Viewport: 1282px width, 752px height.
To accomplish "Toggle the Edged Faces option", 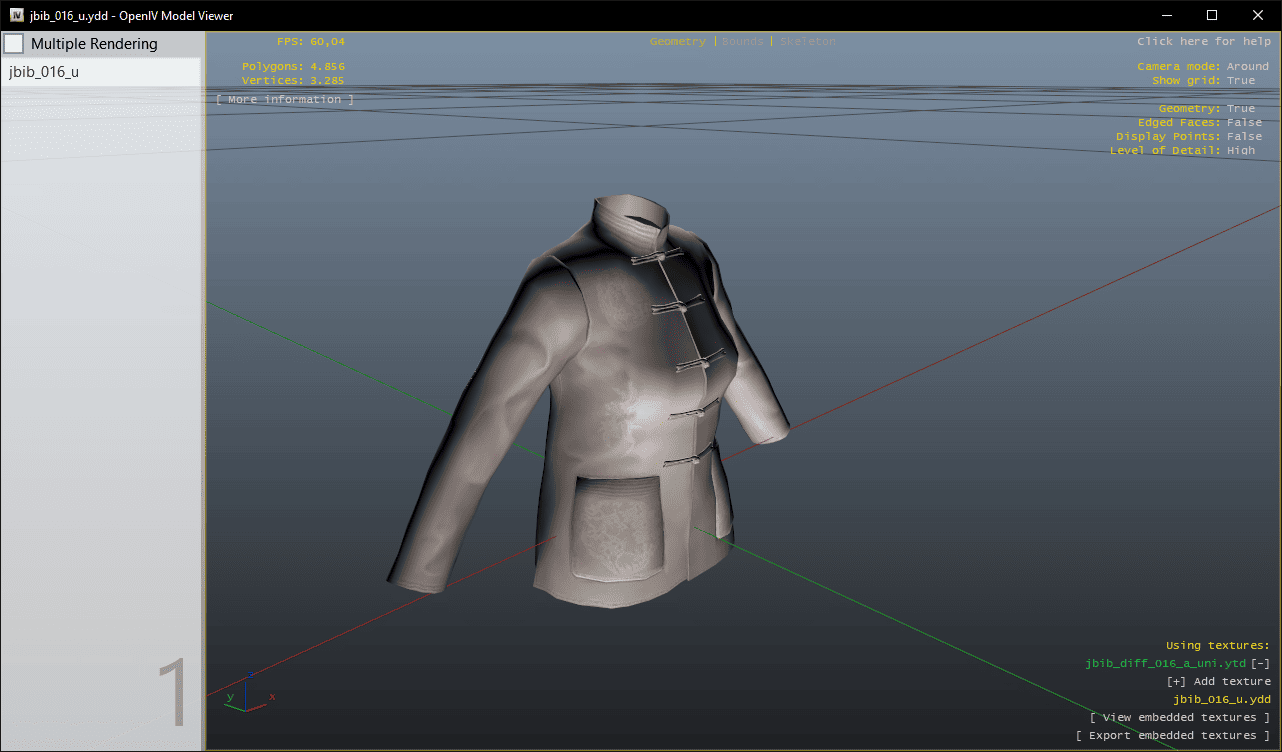I will click(x=1244, y=123).
